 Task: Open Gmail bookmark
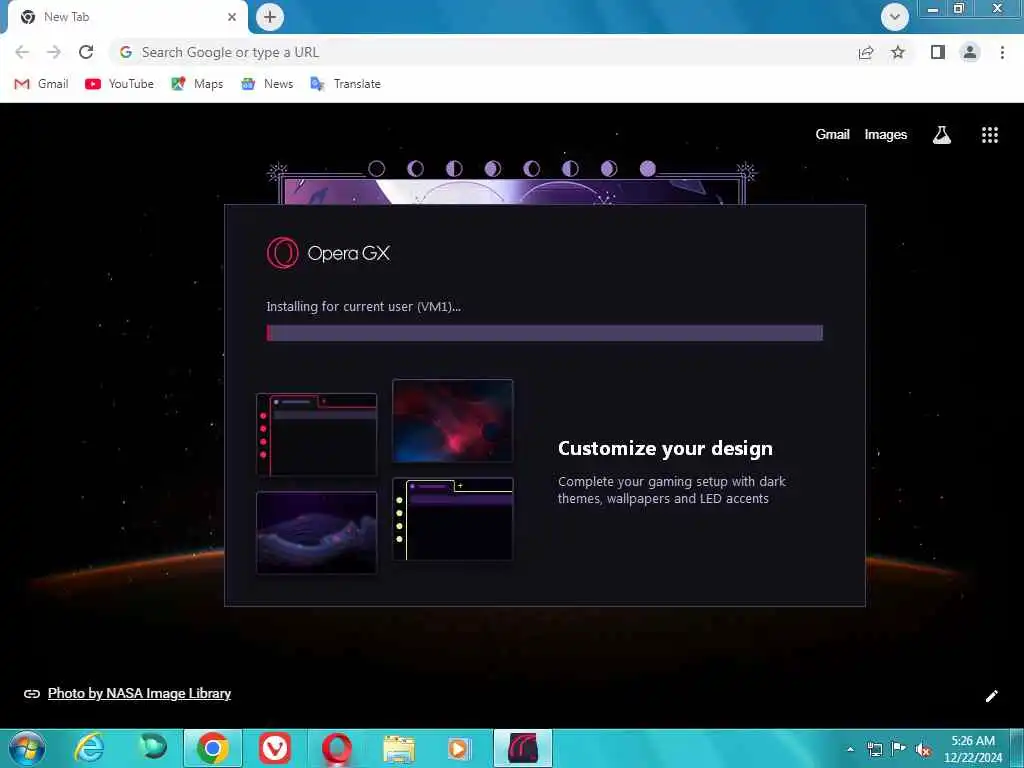click(41, 84)
